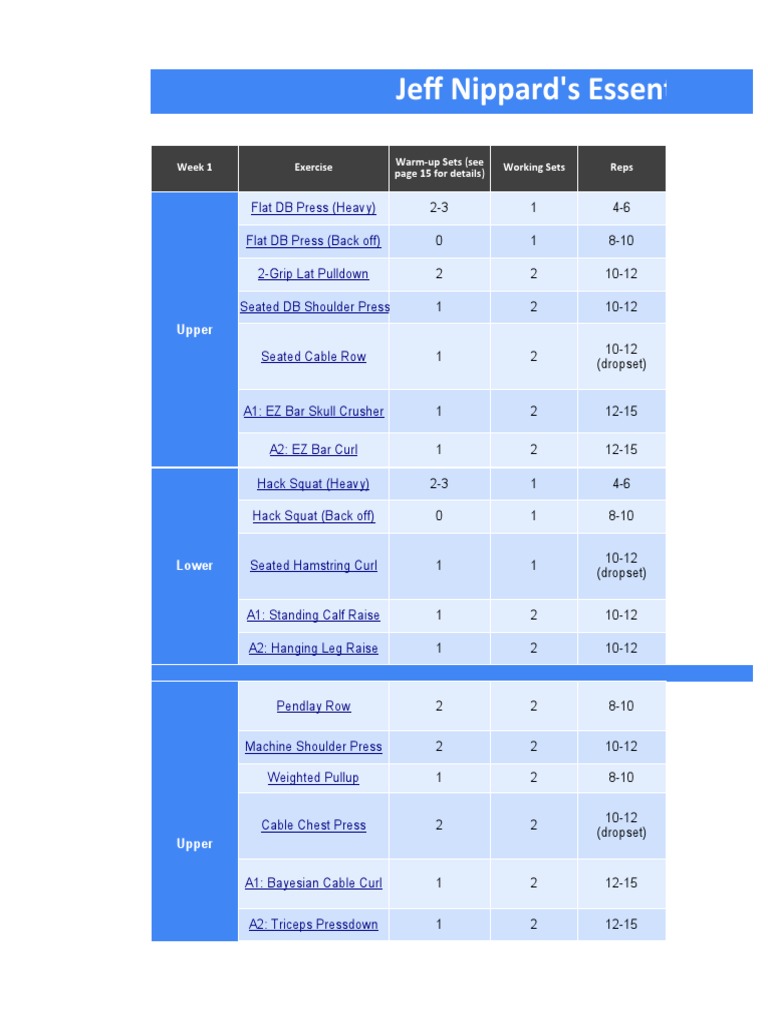Select the Week 1 header cell

tap(194, 168)
